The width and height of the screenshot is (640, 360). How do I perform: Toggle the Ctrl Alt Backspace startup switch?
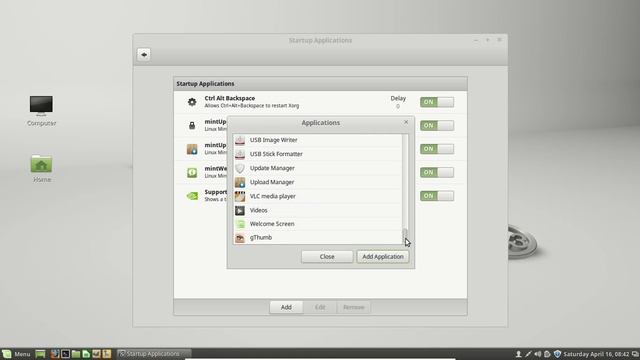click(437, 102)
